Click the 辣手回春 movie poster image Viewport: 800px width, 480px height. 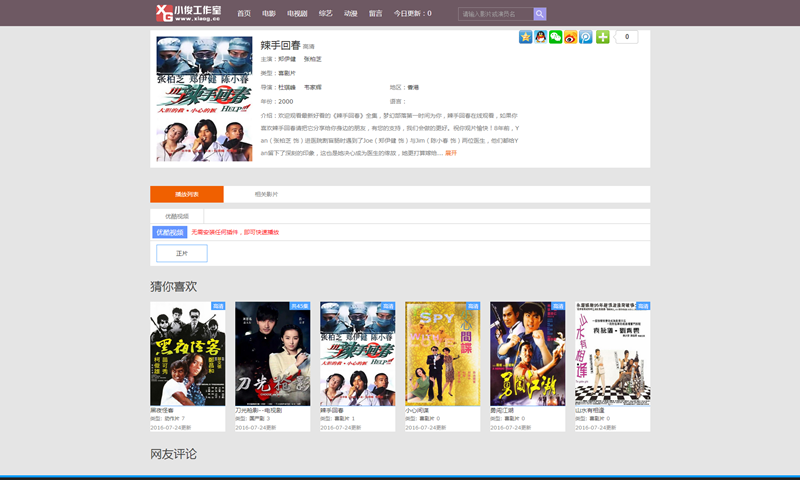coord(204,99)
